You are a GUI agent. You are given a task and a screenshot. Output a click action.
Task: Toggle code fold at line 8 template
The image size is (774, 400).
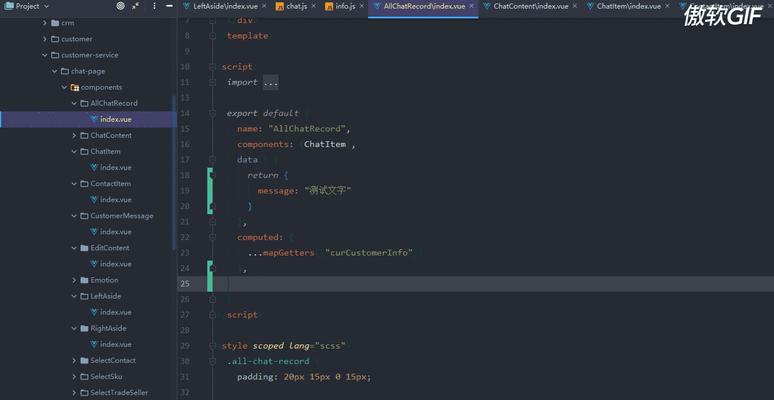[212, 36]
